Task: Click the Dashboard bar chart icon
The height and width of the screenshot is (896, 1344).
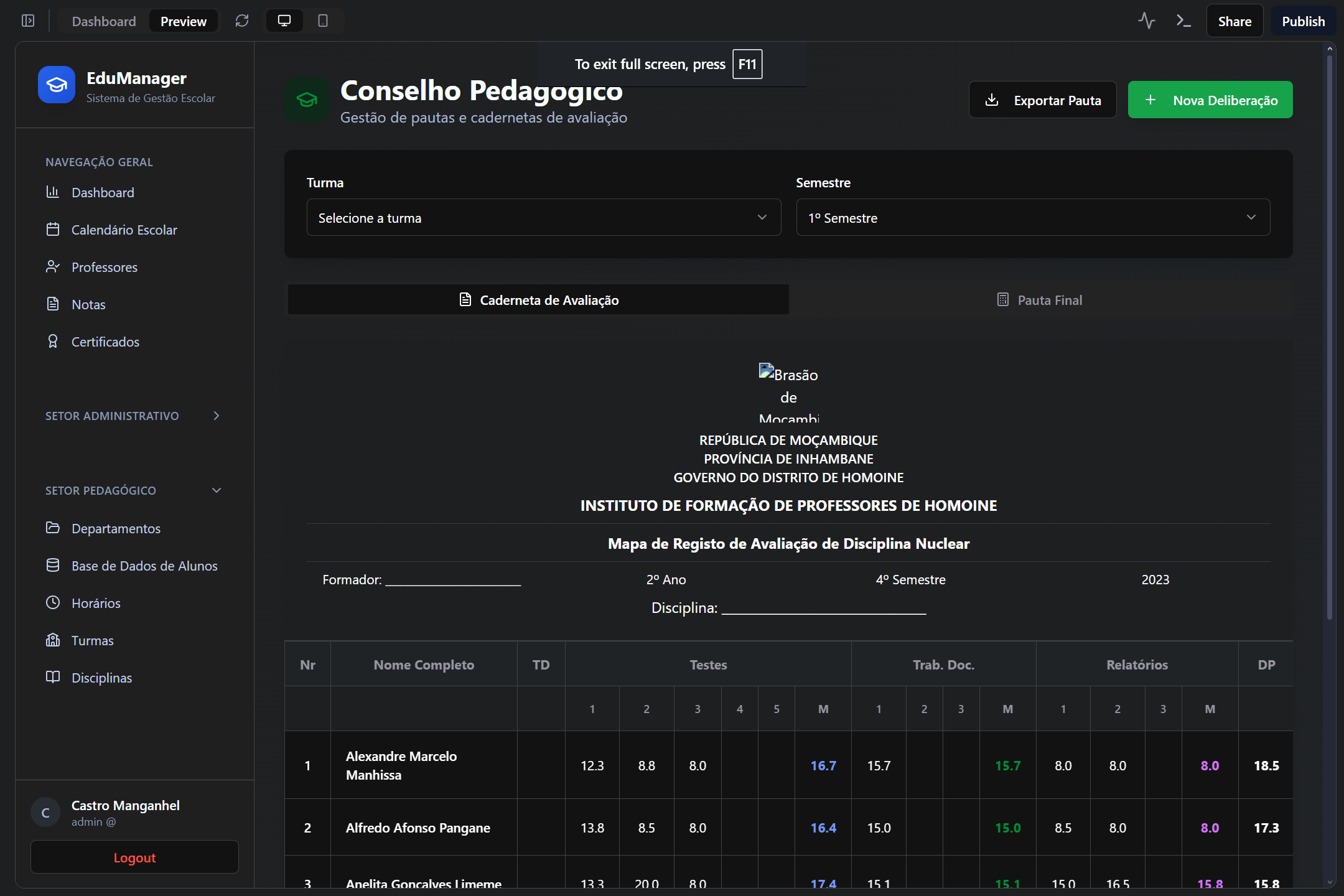Action: pyautogui.click(x=53, y=192)
